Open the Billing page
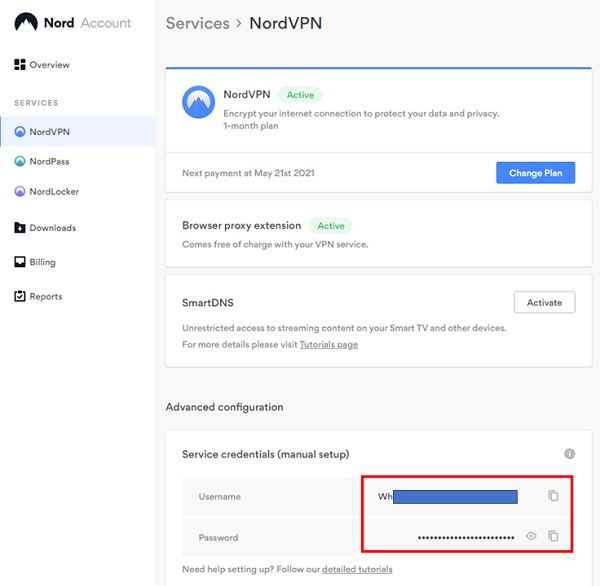Image resolution: width=600 pixels, height=586 pixels. [35, 262]
